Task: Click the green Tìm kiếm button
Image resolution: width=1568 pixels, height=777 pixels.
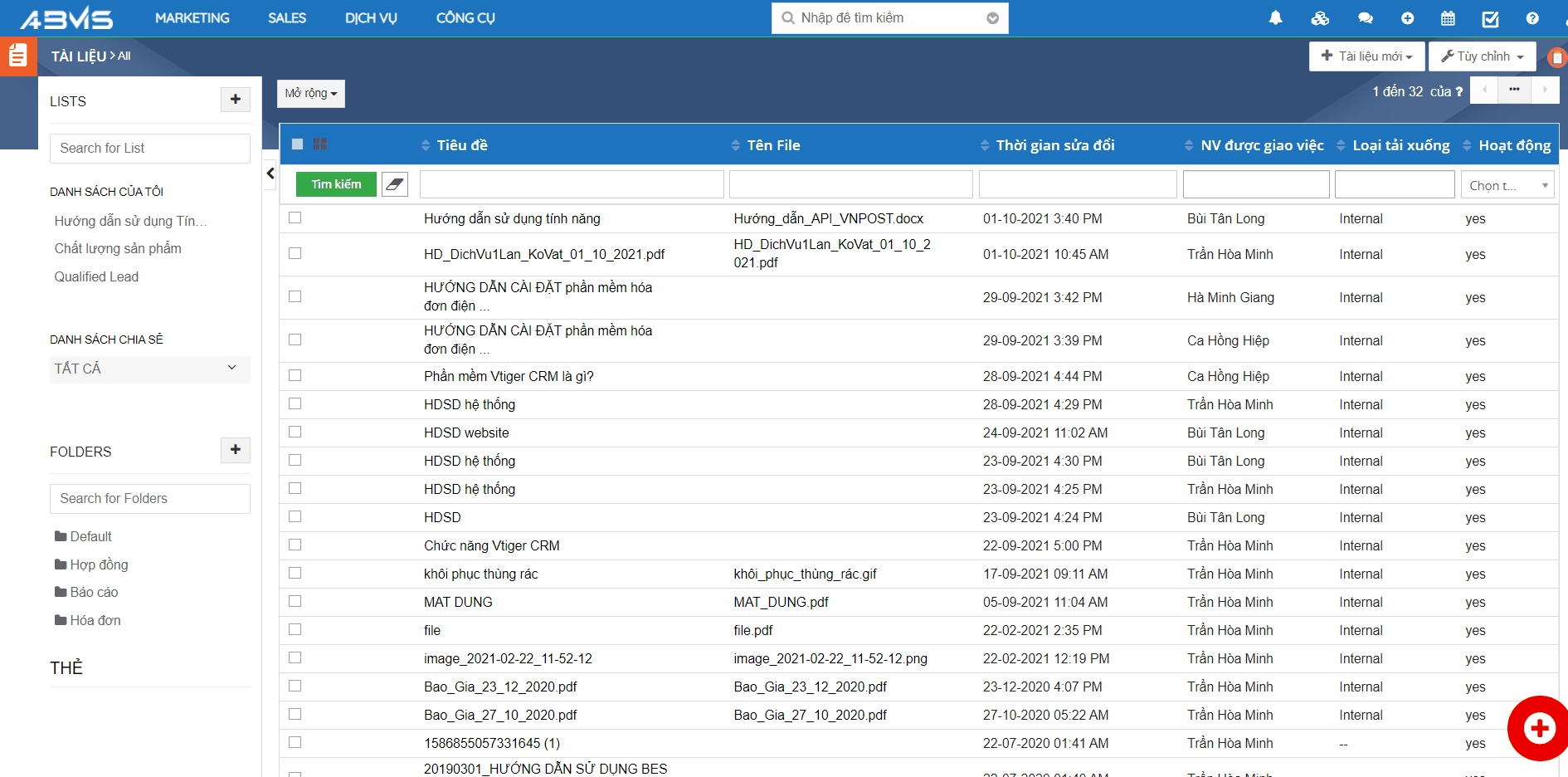Action: (336, 184)
